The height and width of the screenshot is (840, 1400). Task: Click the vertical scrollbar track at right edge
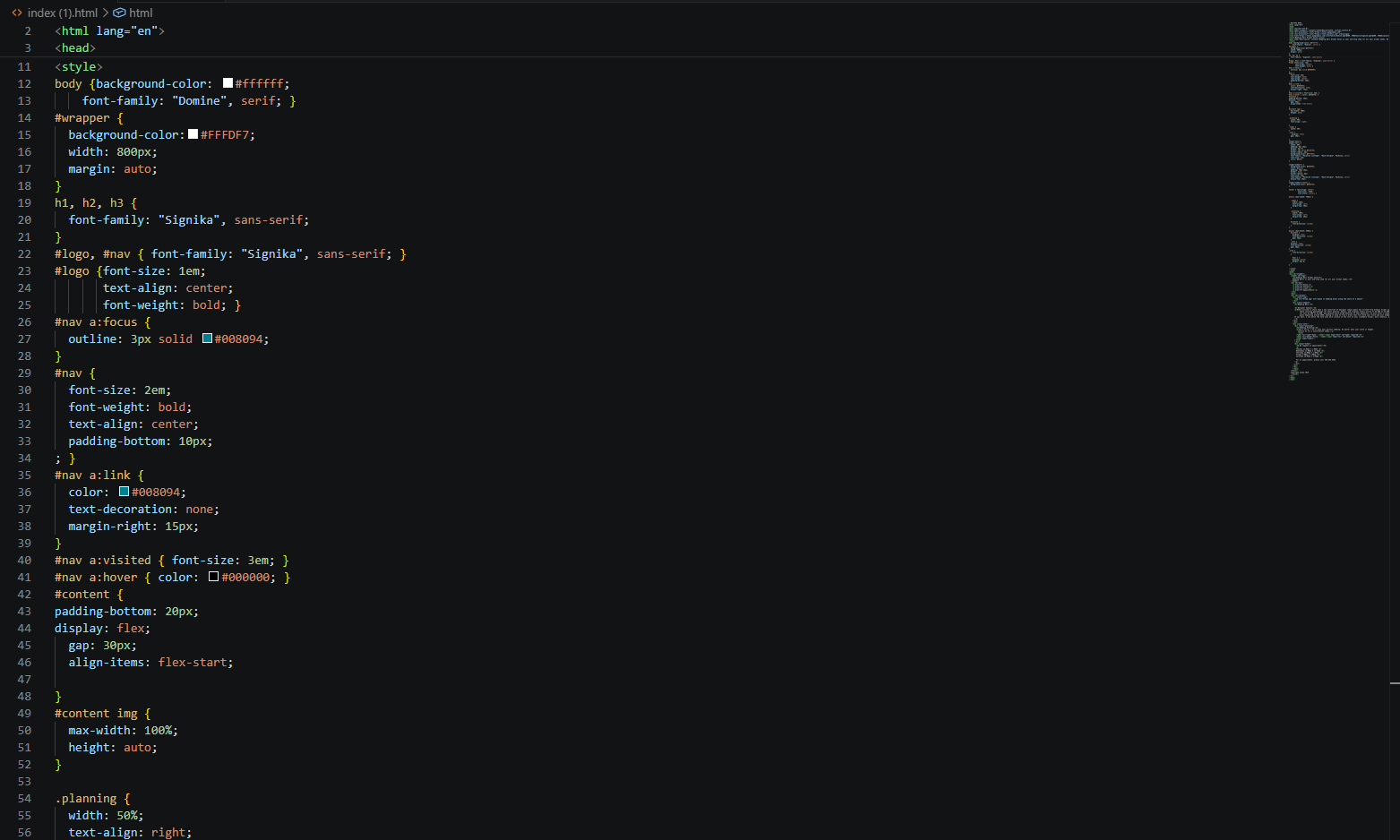(x=1395, y=430)
